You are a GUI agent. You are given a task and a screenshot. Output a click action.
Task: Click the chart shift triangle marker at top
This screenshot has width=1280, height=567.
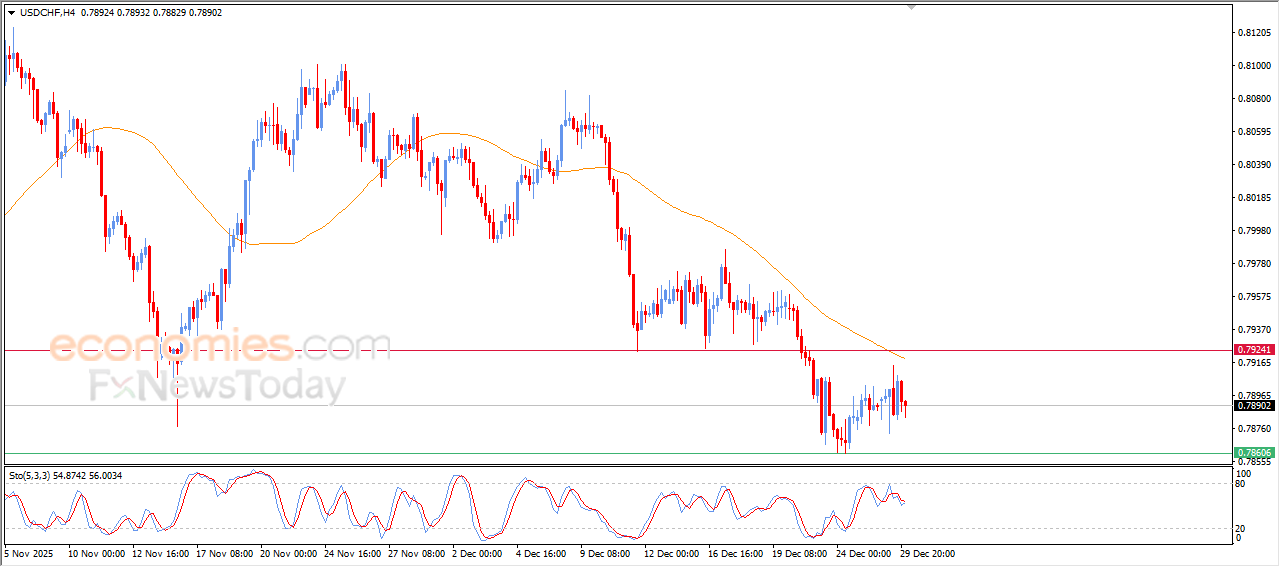pos(911,7)
